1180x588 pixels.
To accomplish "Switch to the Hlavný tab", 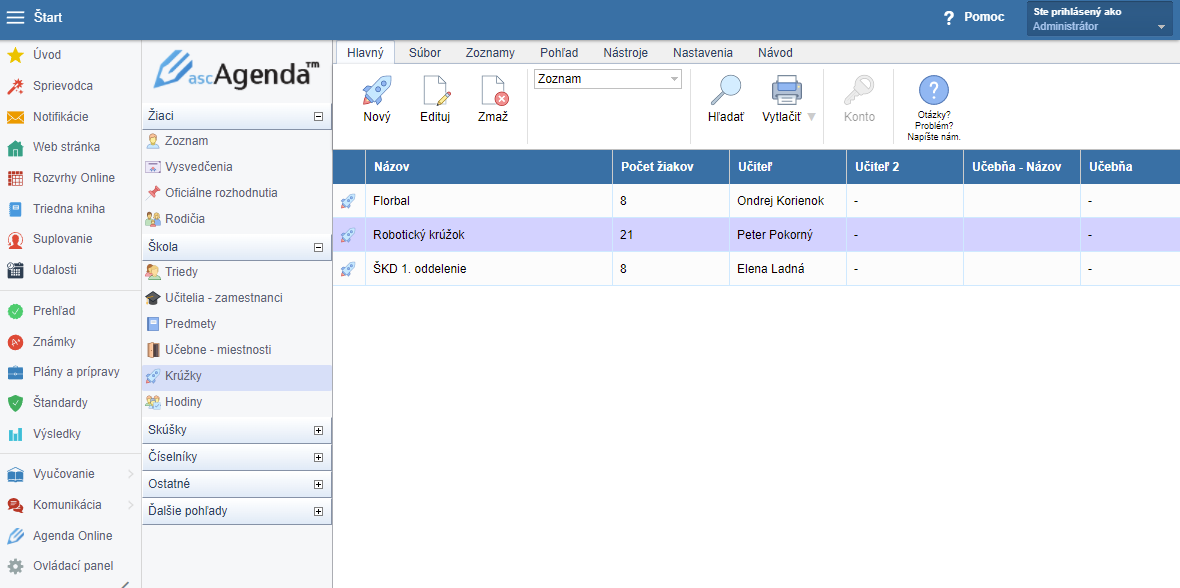I will coord(365,53).
